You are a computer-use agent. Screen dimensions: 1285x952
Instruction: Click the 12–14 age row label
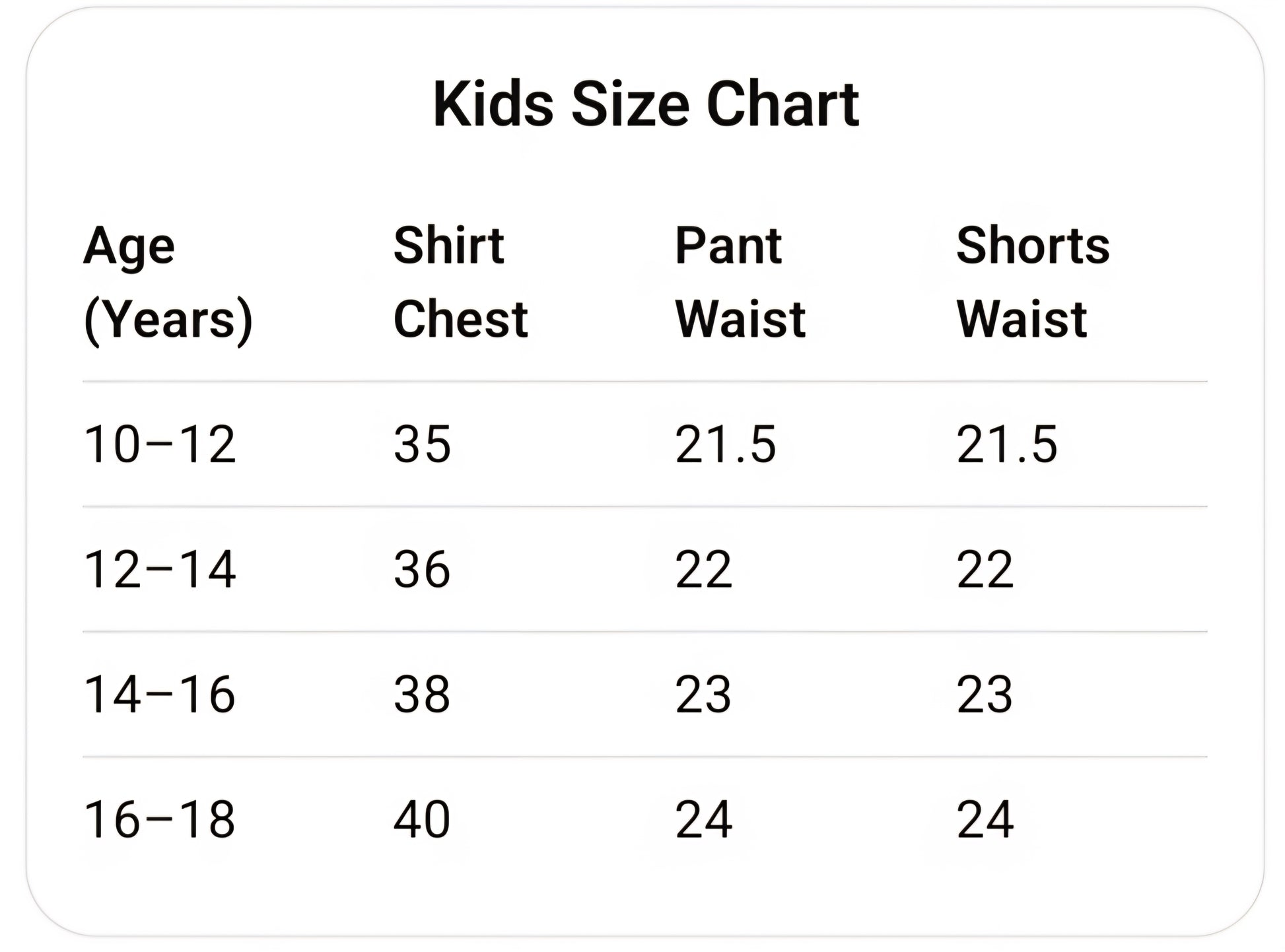point(160,569)
